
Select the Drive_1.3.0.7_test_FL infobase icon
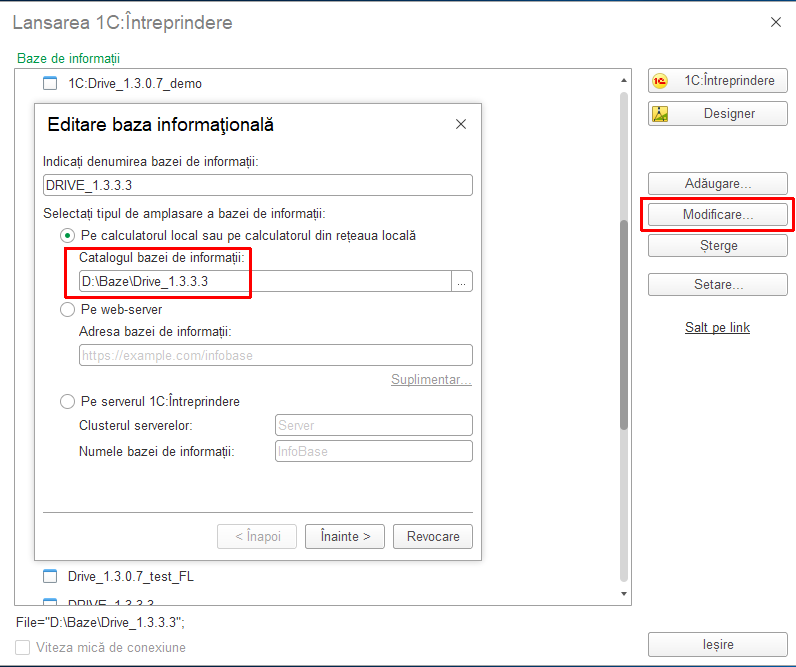point(50,576)
